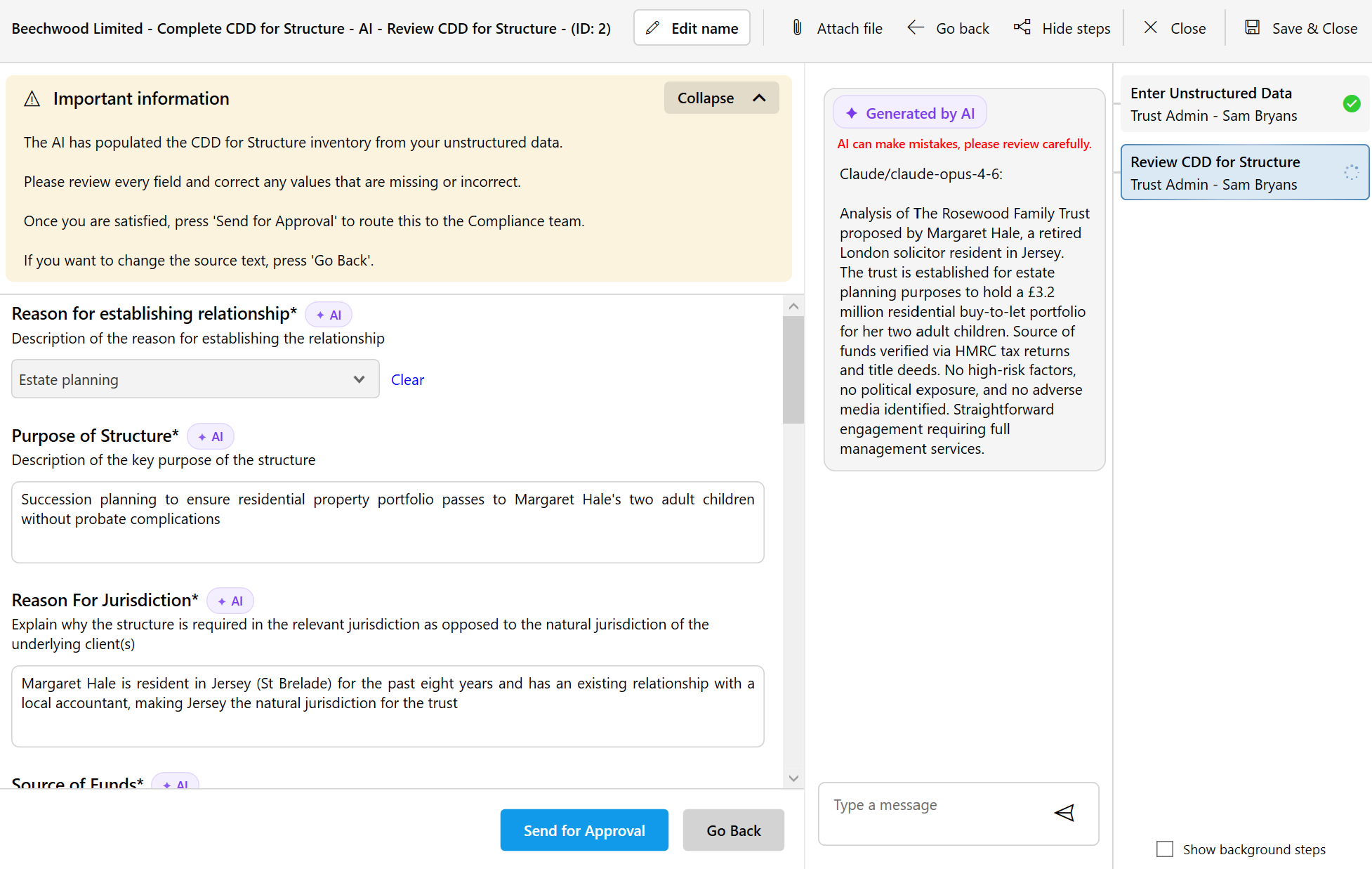Click the AI badge next to Purpose of Structure

(x=210, y=436)
